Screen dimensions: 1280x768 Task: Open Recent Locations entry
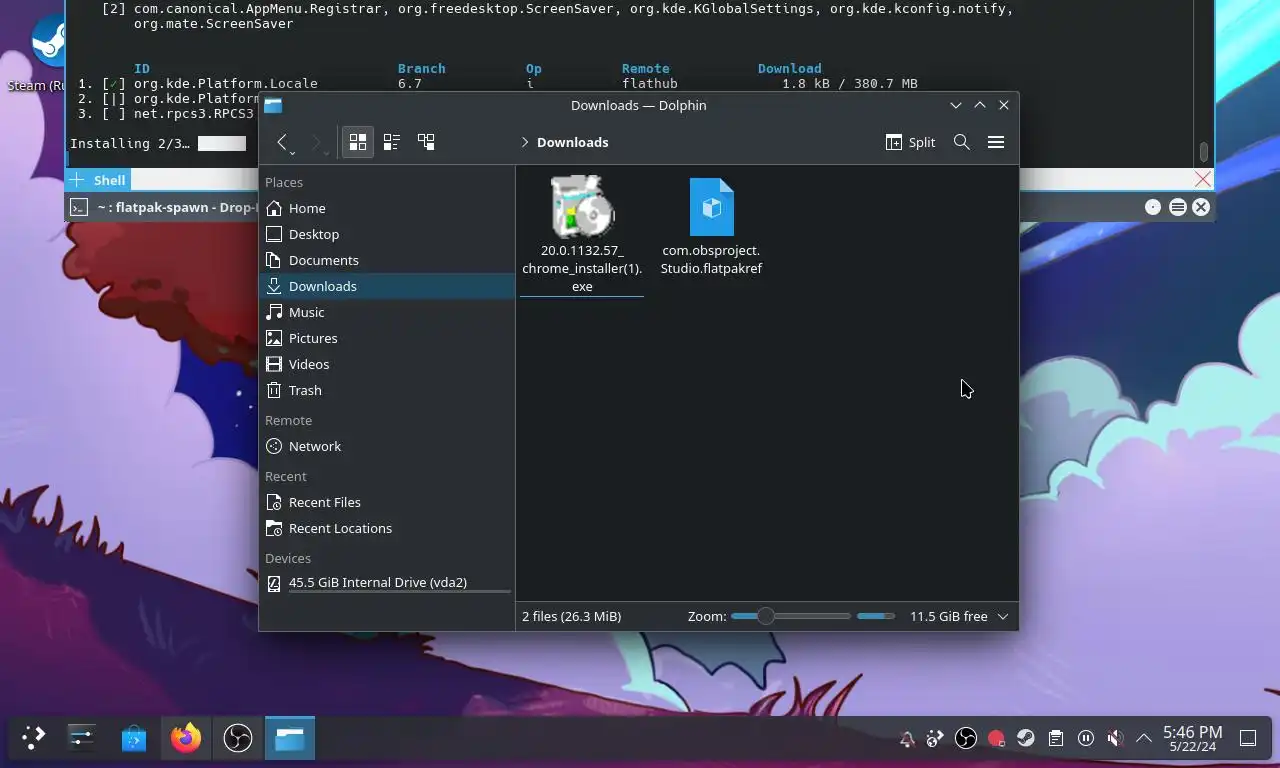[x=387, y=528]
